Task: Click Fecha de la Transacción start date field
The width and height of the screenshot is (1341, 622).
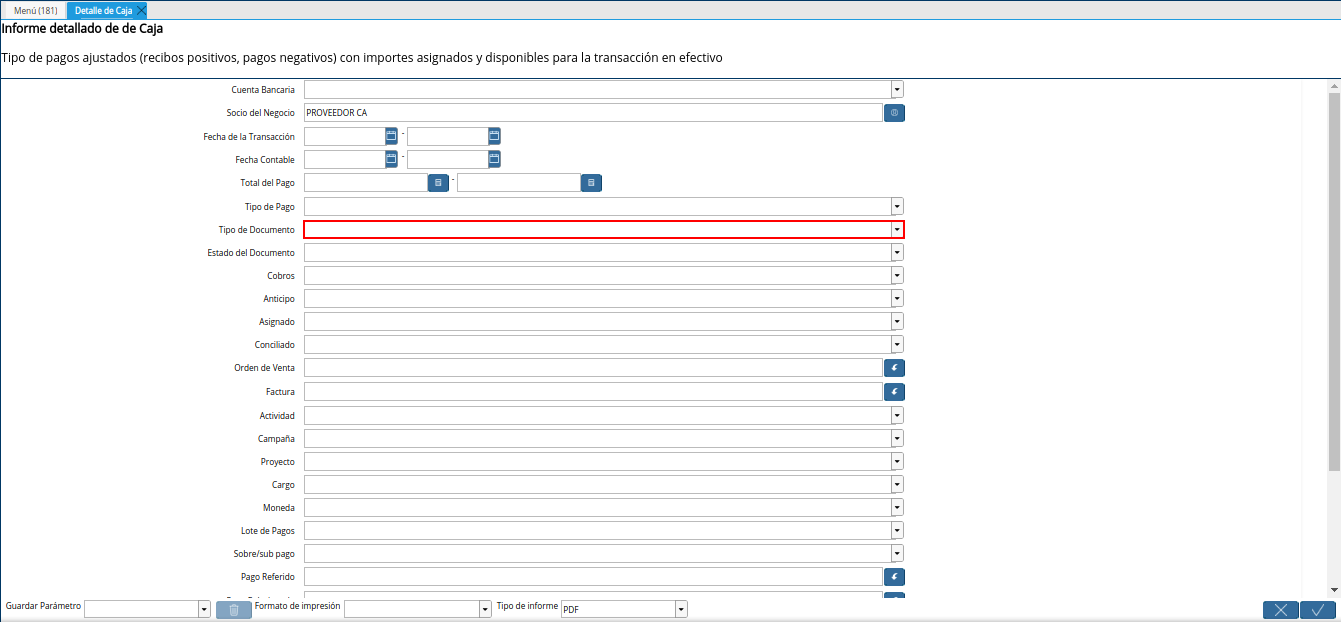Action: [x=345, y=136]
